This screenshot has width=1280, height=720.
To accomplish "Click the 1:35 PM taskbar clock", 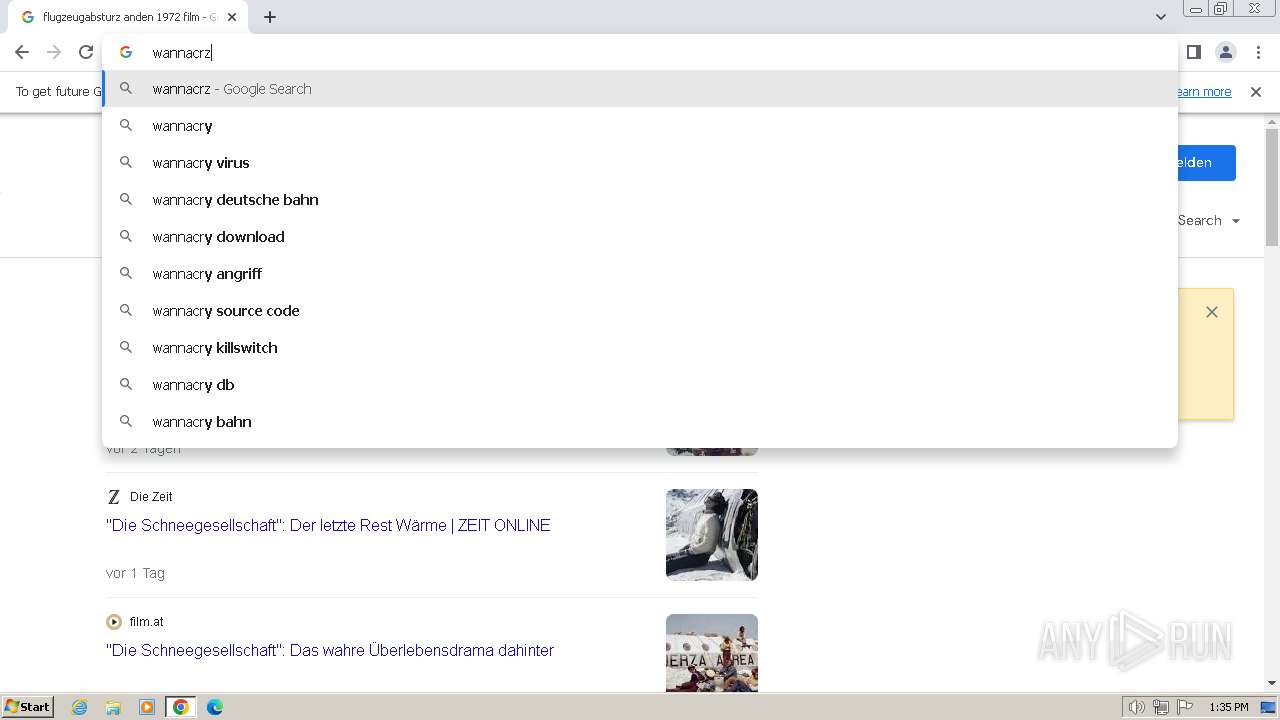I will click(x=1229, y=707).
